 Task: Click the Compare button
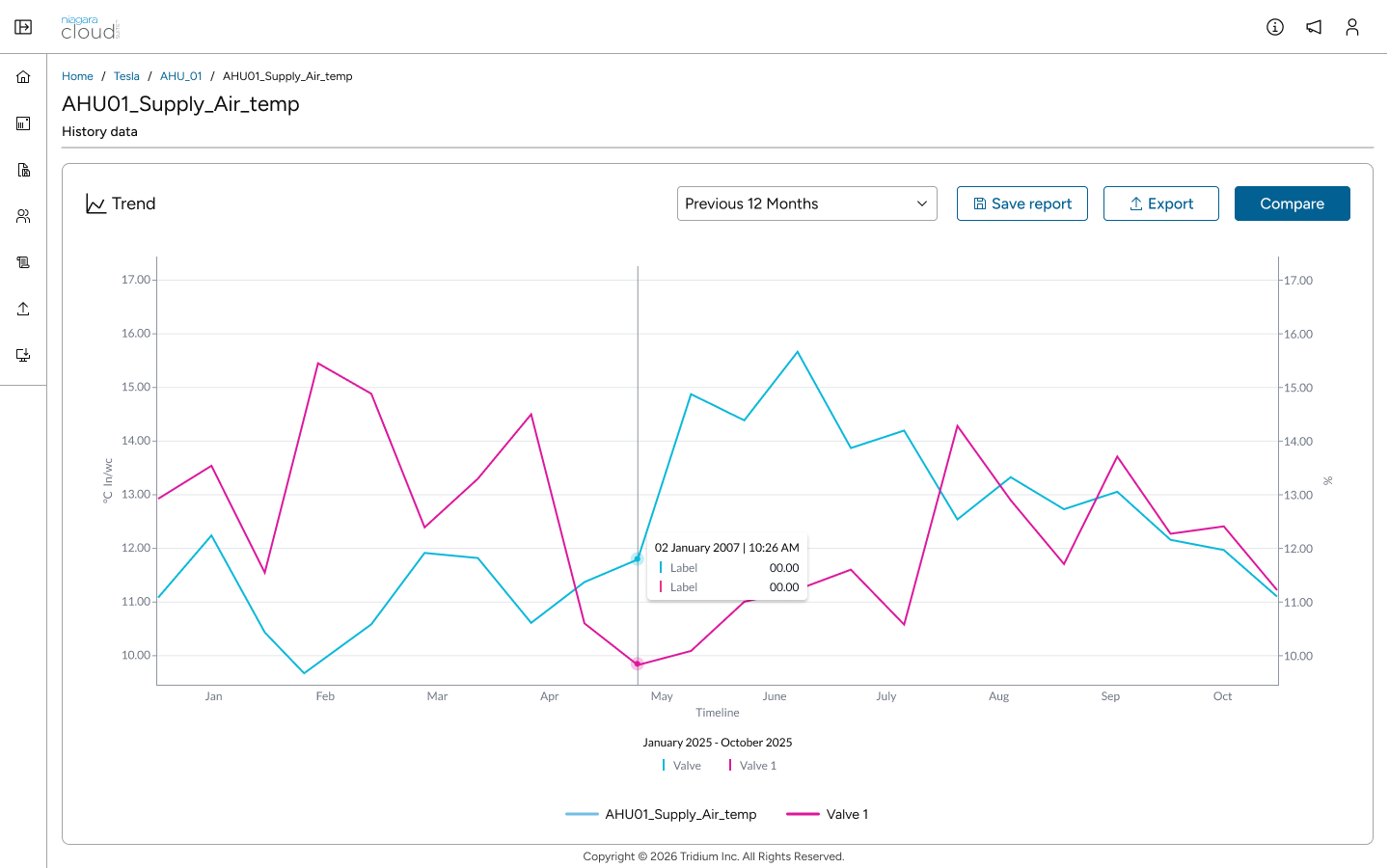click(1293, 203)
